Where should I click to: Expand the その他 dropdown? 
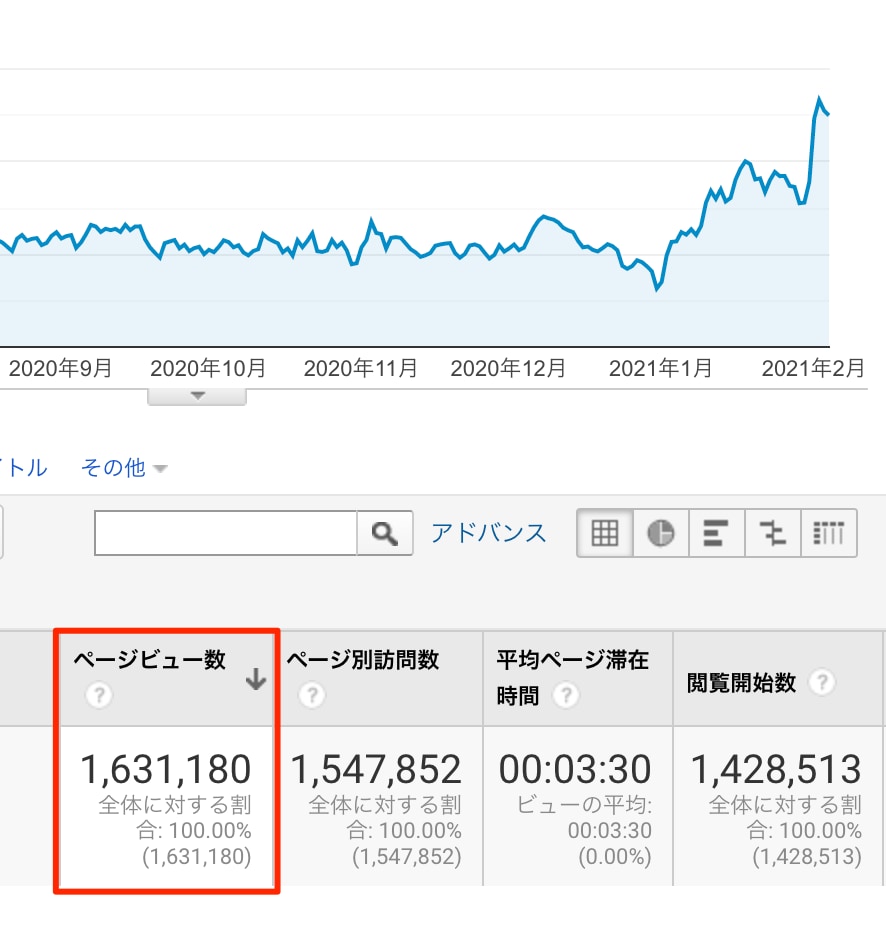124,467
